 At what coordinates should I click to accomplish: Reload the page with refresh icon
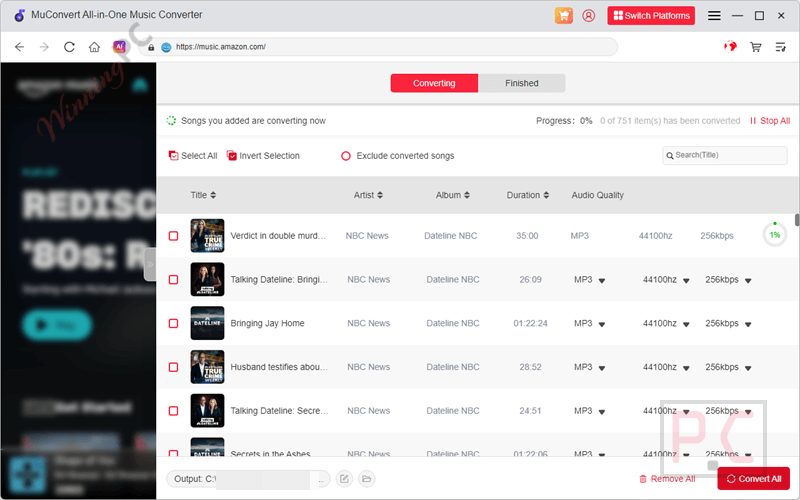[x=69, y=47]
